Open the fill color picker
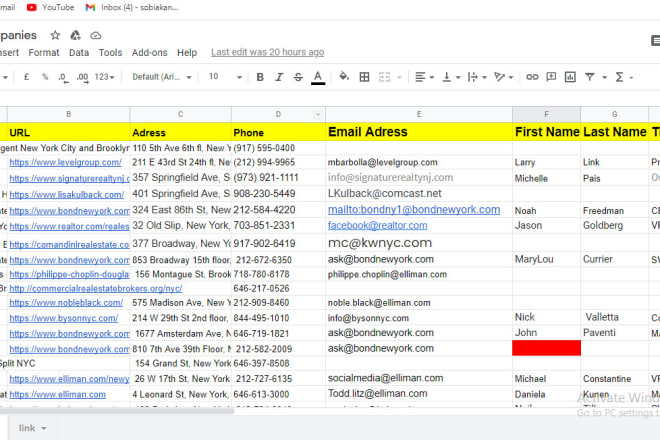The width and height of the screenshot is (660, 440). click(x=344, y=77)
